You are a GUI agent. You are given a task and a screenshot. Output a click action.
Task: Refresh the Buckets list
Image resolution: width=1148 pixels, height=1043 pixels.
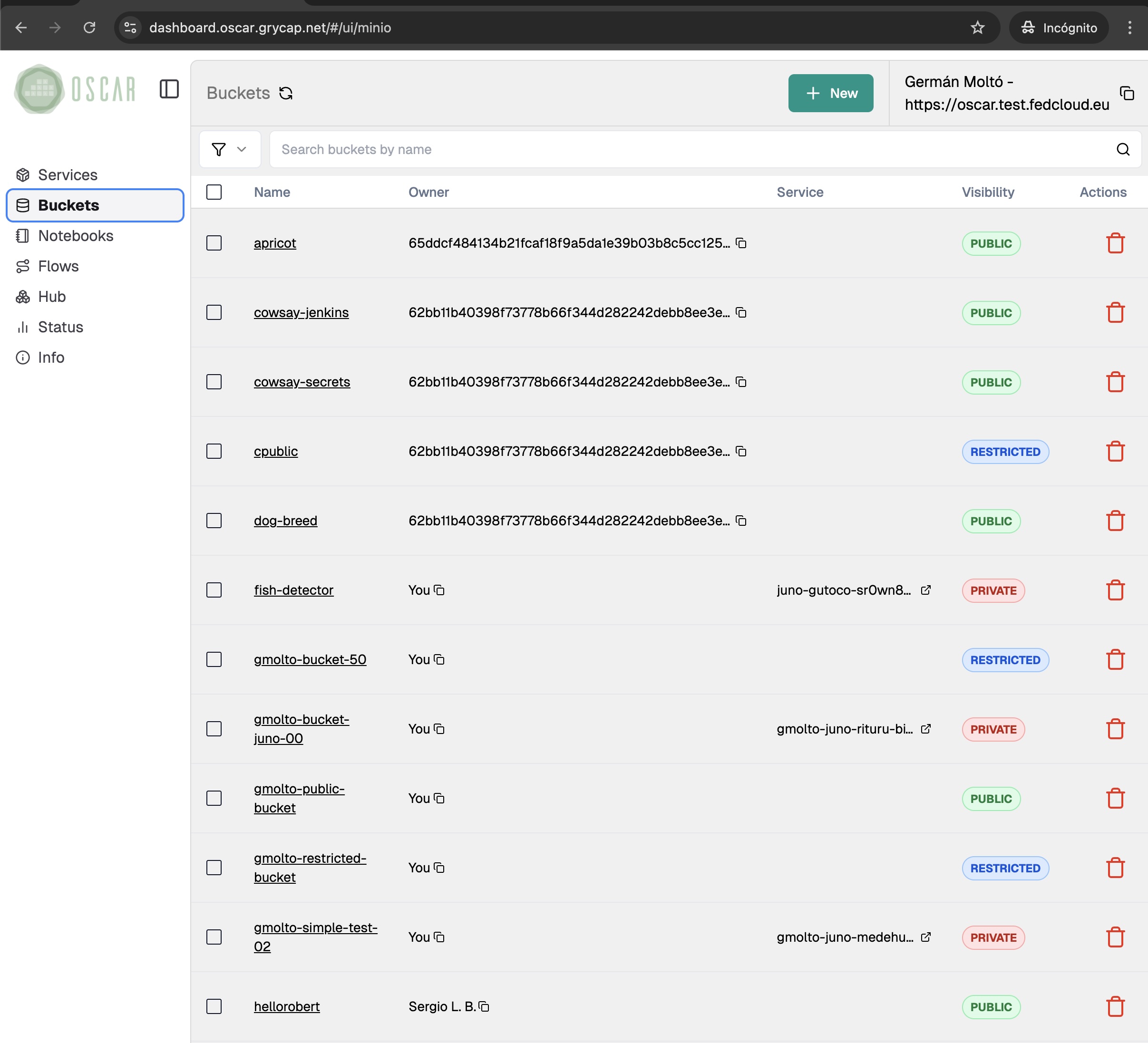[286, 93]
